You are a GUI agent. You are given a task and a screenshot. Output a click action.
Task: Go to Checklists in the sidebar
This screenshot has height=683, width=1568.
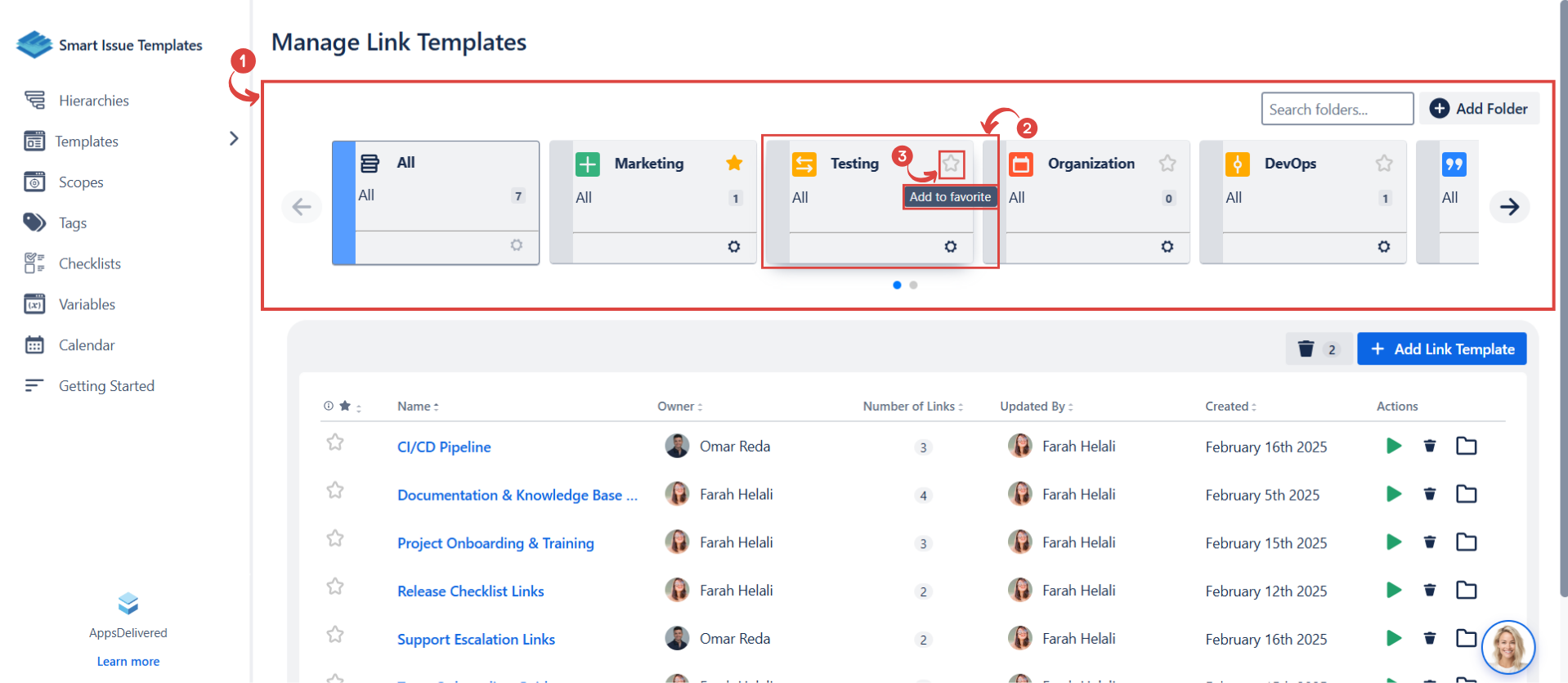tap(89, 263)
